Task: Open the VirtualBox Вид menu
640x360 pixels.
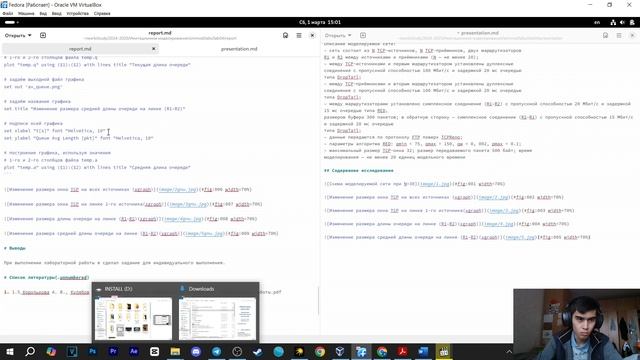Action: [43, 13]
